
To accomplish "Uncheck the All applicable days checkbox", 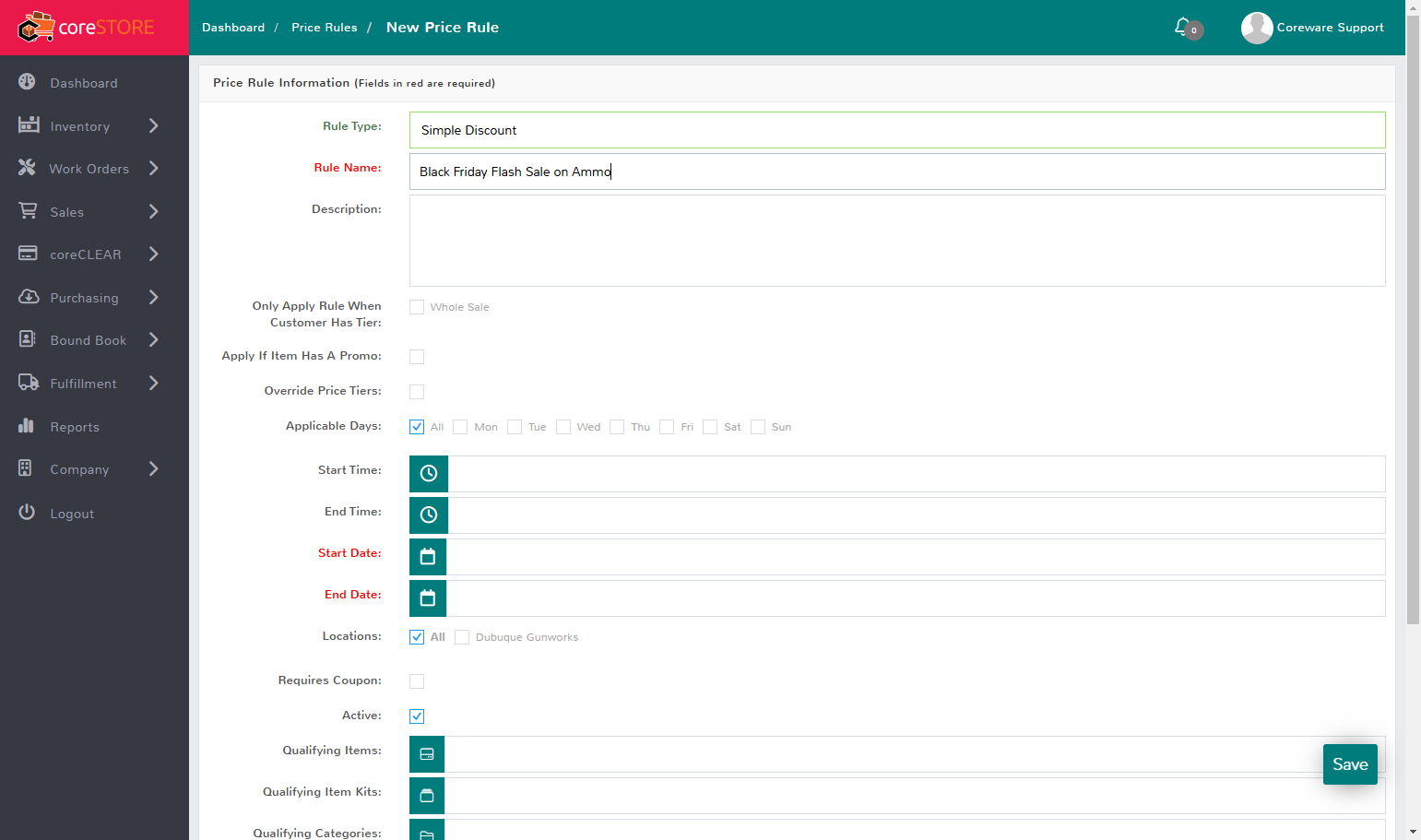I will (x=417, y=427).
